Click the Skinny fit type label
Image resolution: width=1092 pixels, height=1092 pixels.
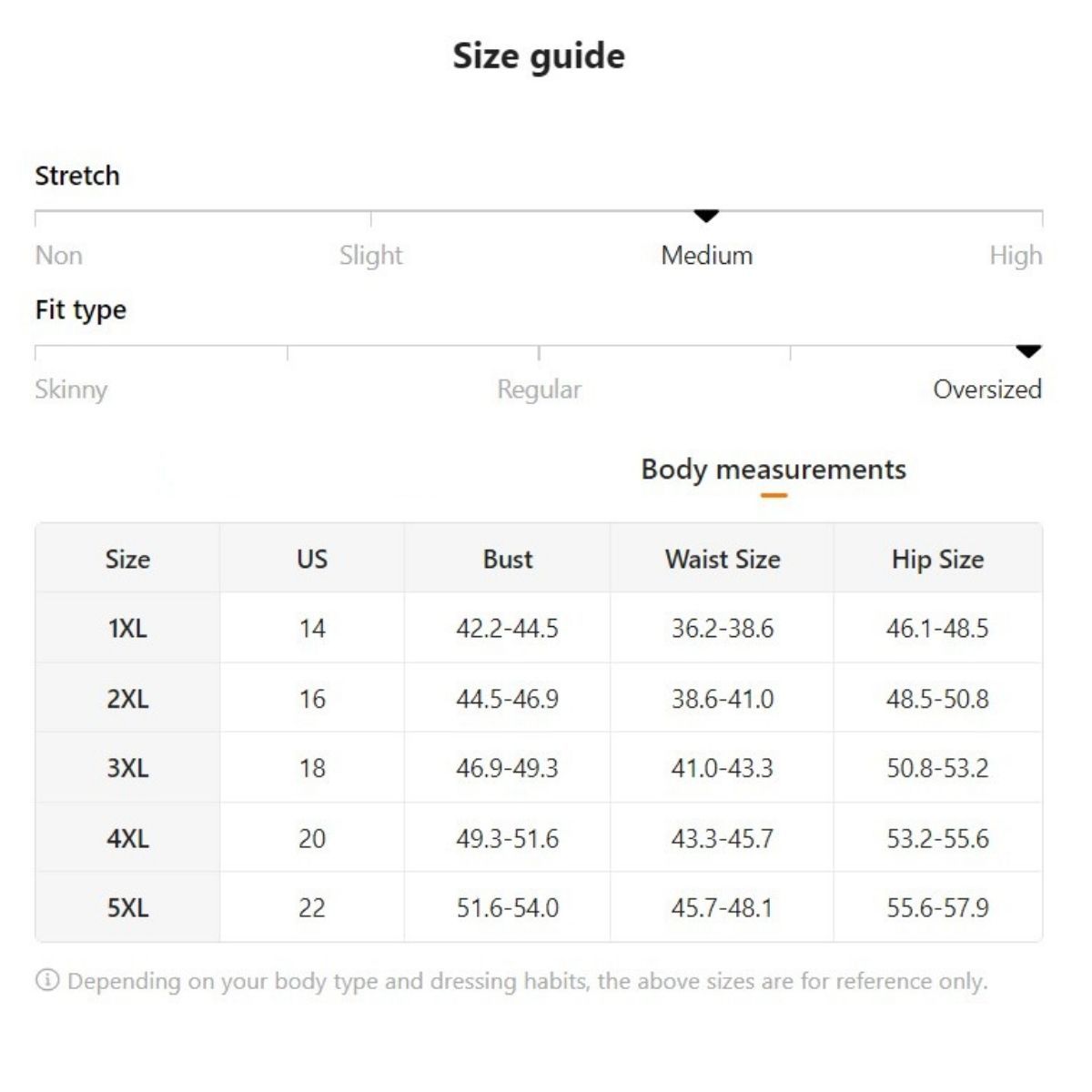pos(71,389)
